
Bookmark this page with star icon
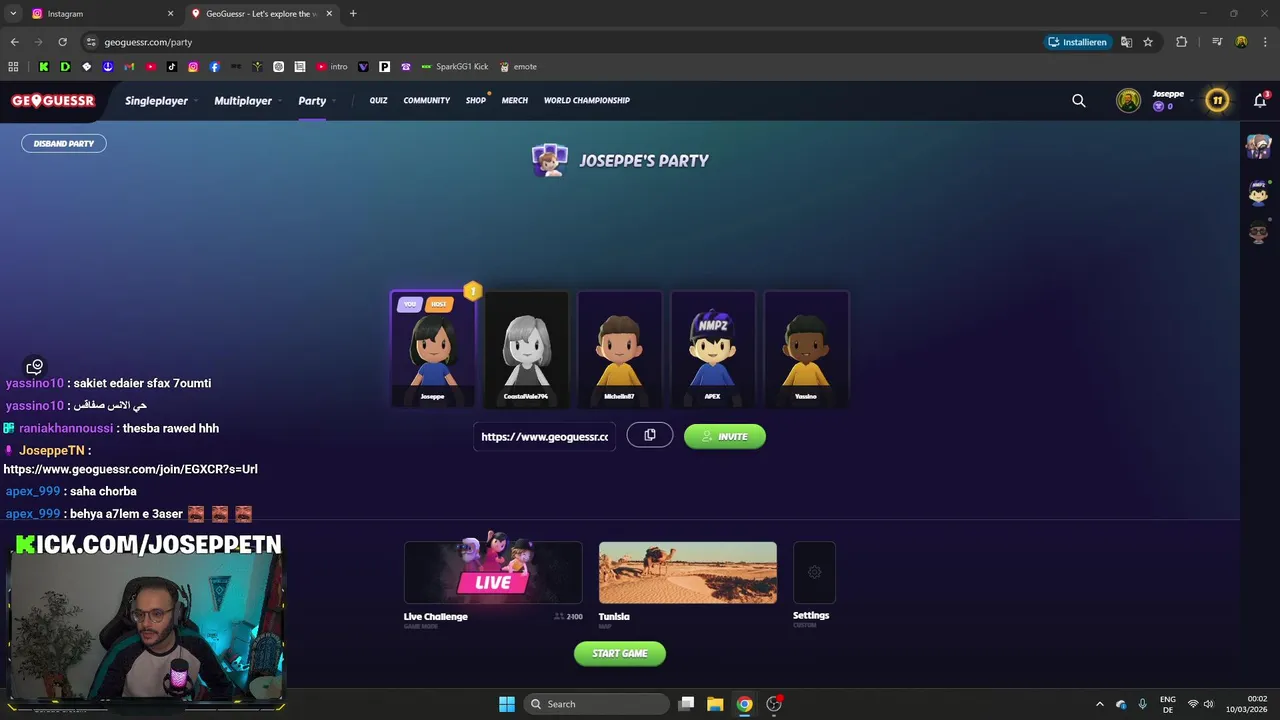[1148, 42]
